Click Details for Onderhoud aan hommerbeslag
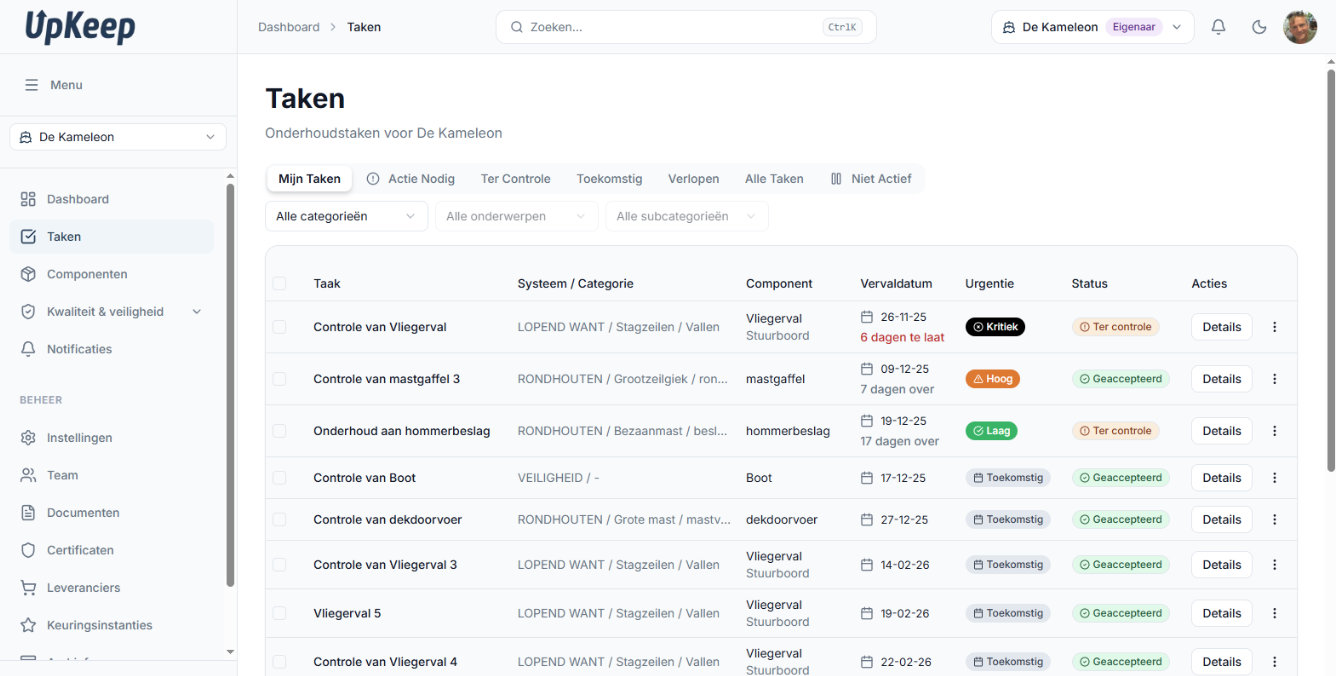The image size is (1336, 676). coord(1221,430)
